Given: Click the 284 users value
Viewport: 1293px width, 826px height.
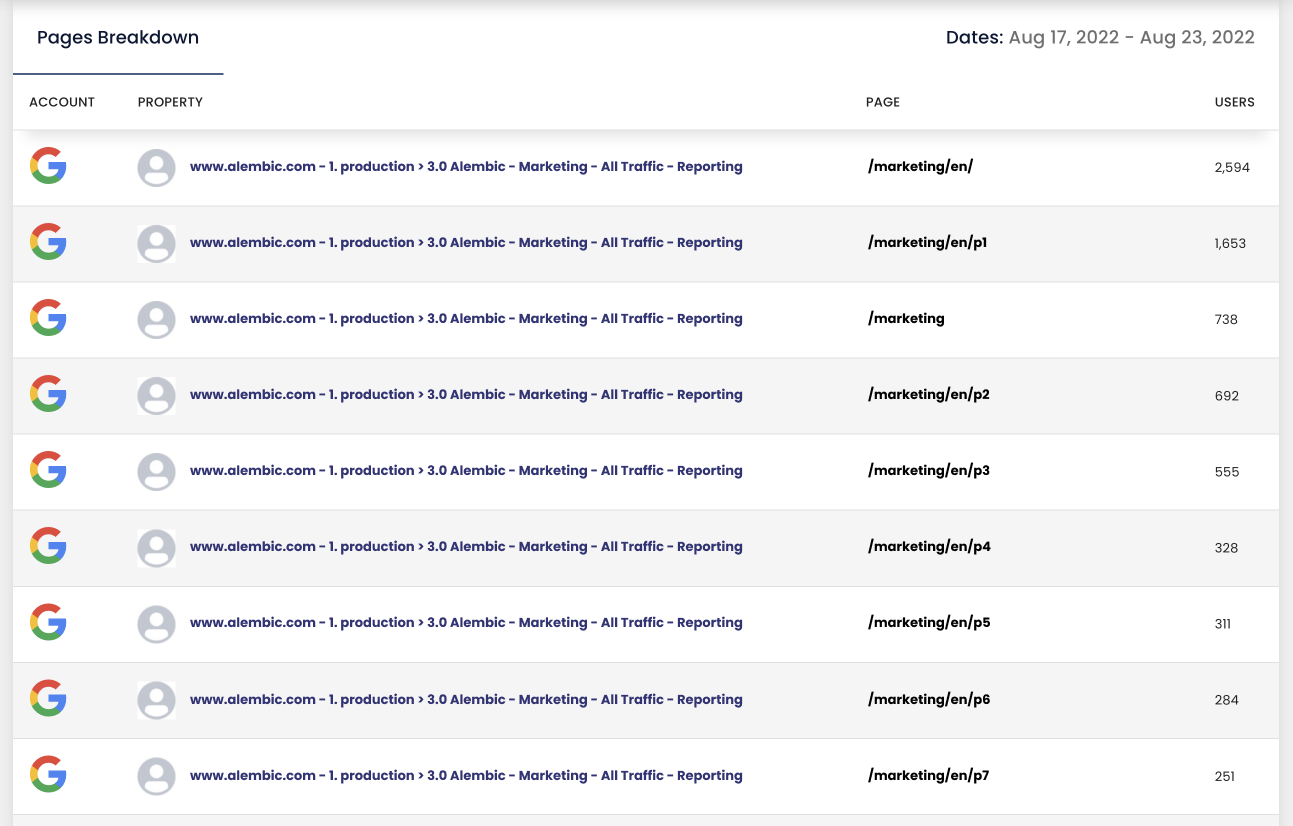Looking at the screenshot, I should (x=1227, y=700).
